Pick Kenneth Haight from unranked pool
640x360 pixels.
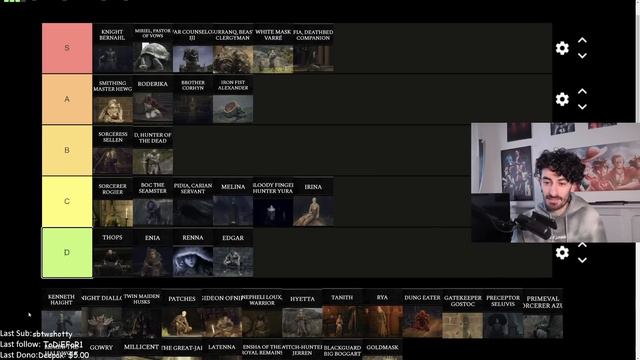pos(61,313)
